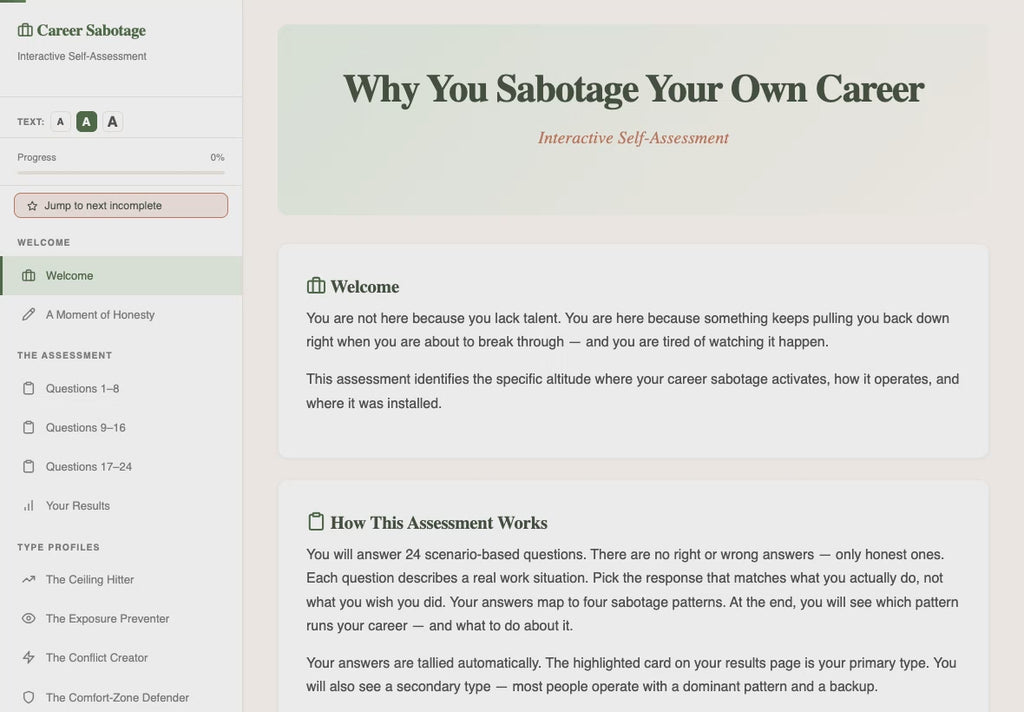Click the clipboard icon for Questions 17–24
This screenshot has width=1024, height=712.
coord(29,467)
